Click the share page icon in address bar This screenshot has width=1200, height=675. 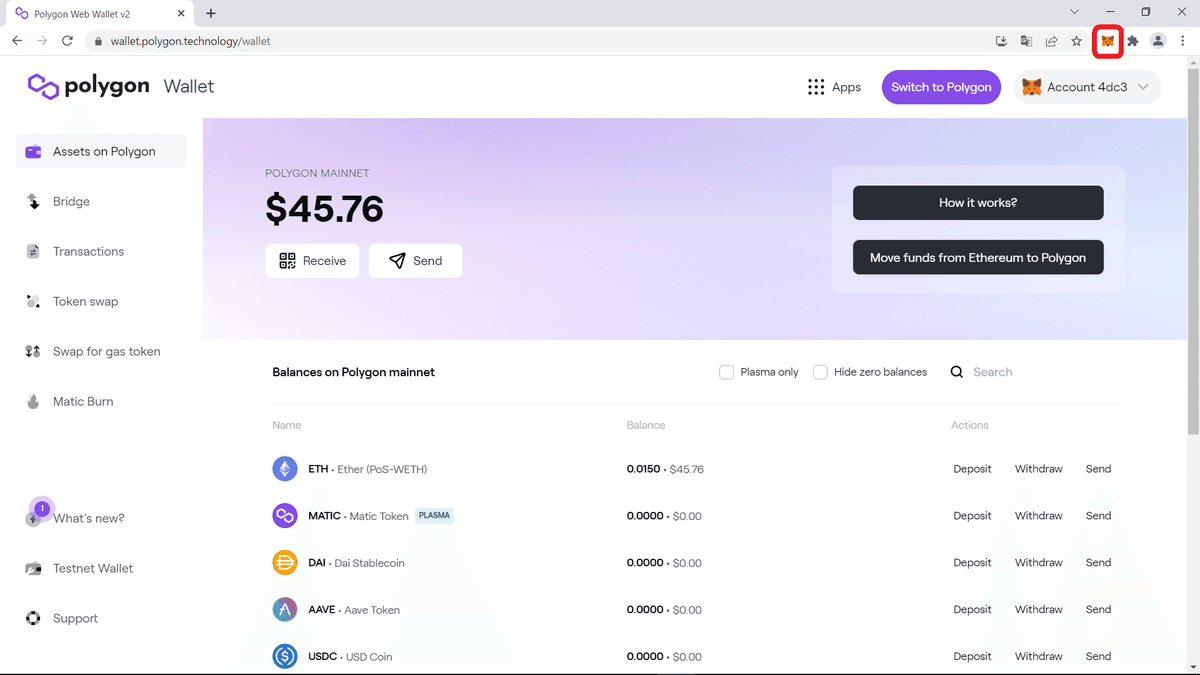click(x=1052, y=41)
